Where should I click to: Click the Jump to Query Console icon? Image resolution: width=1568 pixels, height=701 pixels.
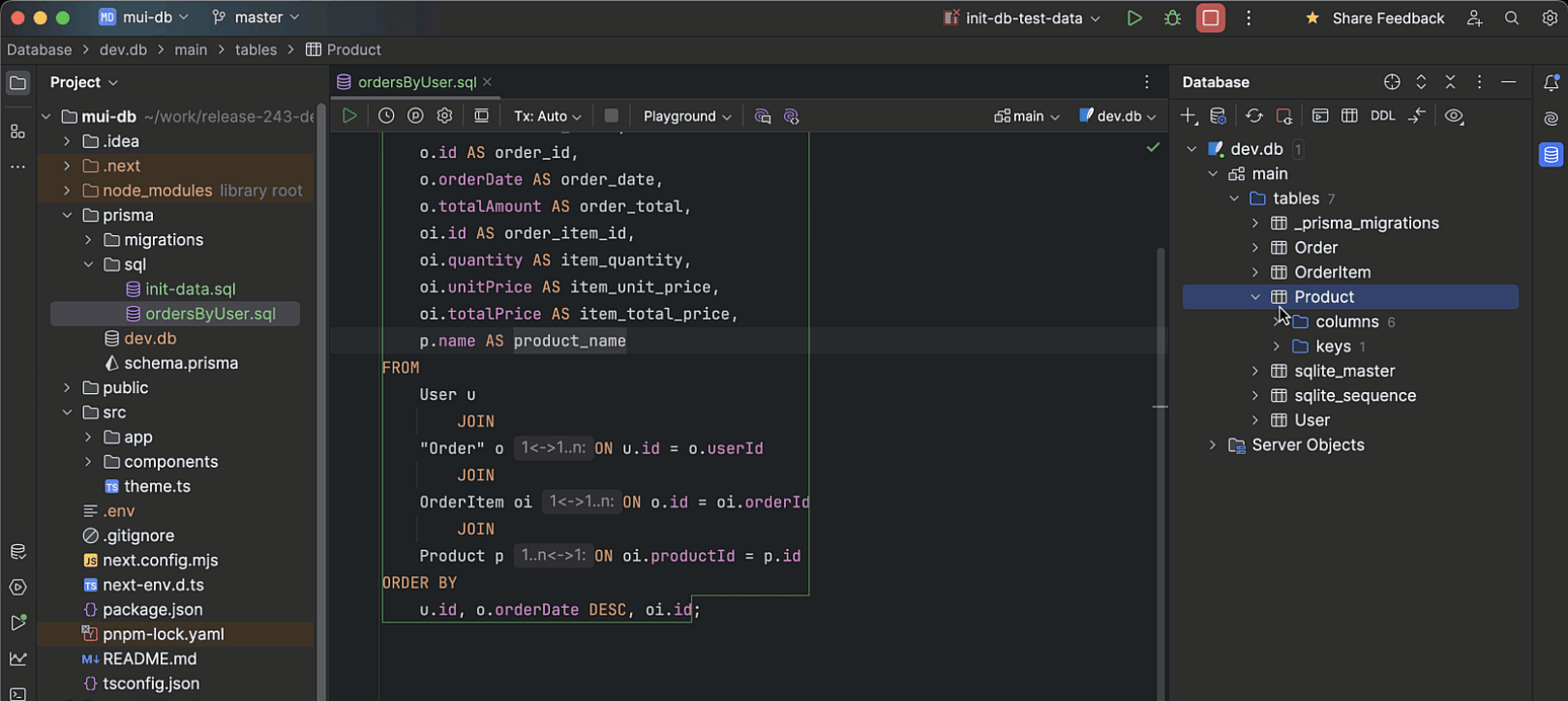[x=1320, y=116]
